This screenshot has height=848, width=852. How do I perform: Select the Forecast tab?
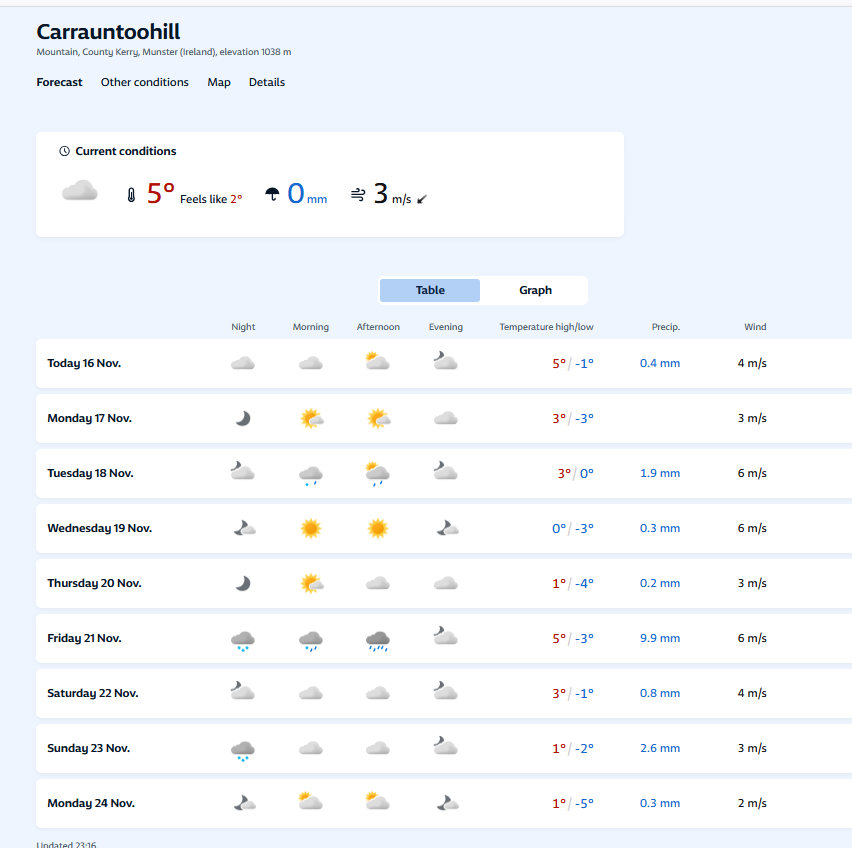pyautogui.click(x=59, y=82)
